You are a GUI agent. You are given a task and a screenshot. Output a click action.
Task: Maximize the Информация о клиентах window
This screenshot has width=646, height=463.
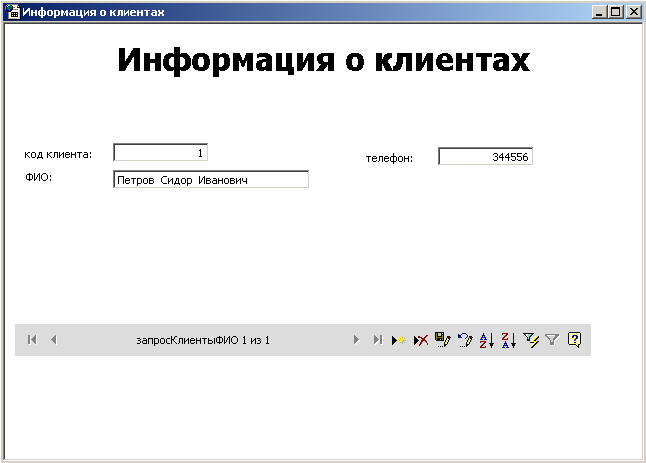click(616, 12)
